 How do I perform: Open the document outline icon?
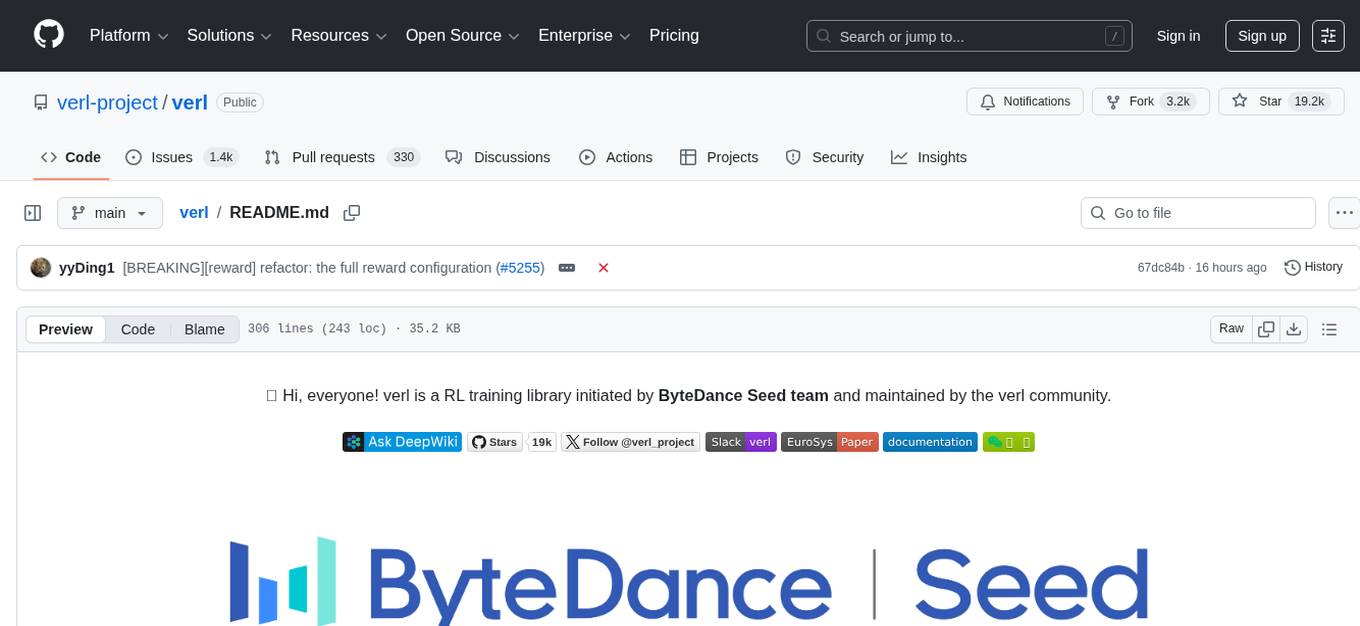click(x=1329, y=329)
